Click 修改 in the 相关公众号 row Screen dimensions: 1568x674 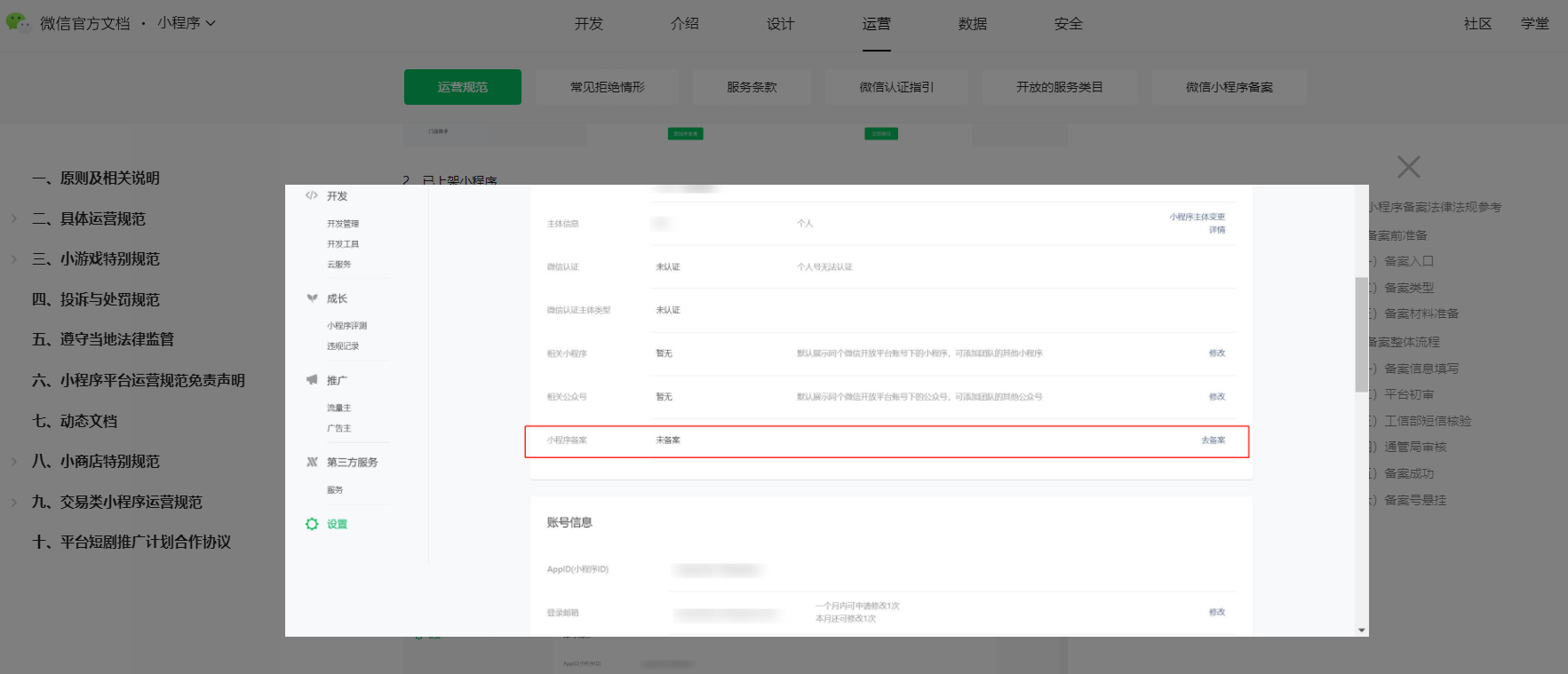1217,397
